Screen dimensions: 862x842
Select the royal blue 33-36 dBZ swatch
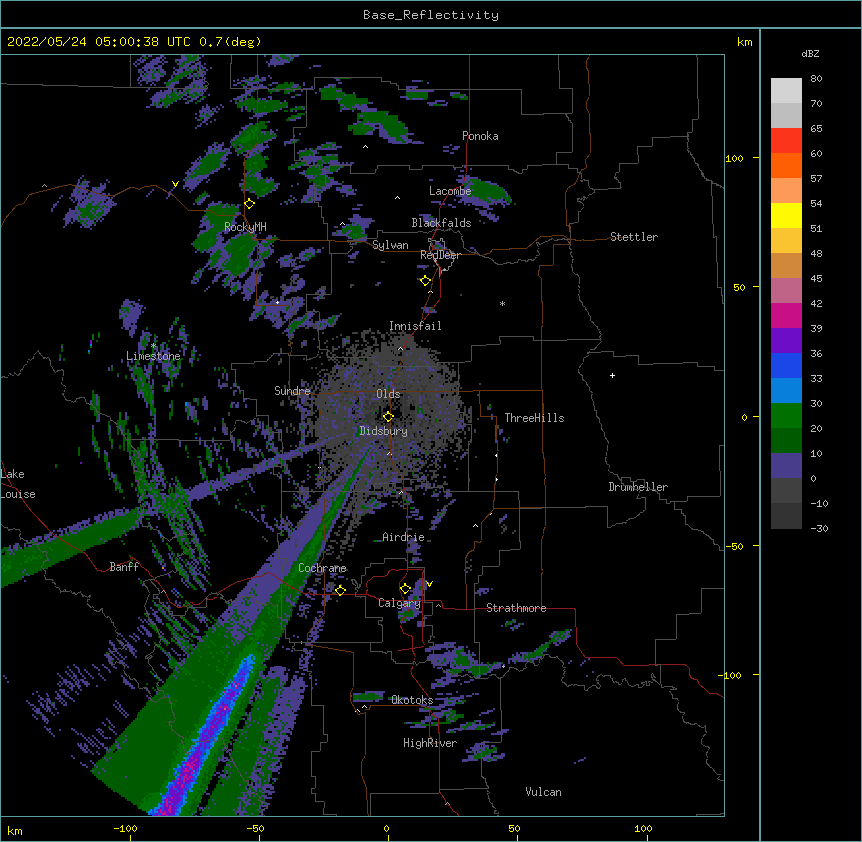coord(786,365)
